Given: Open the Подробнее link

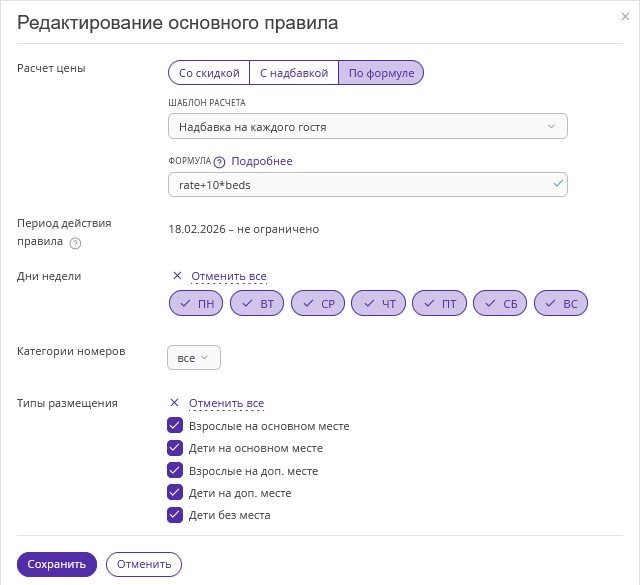Looking at the screenshot, I should (x=262, y=161).
